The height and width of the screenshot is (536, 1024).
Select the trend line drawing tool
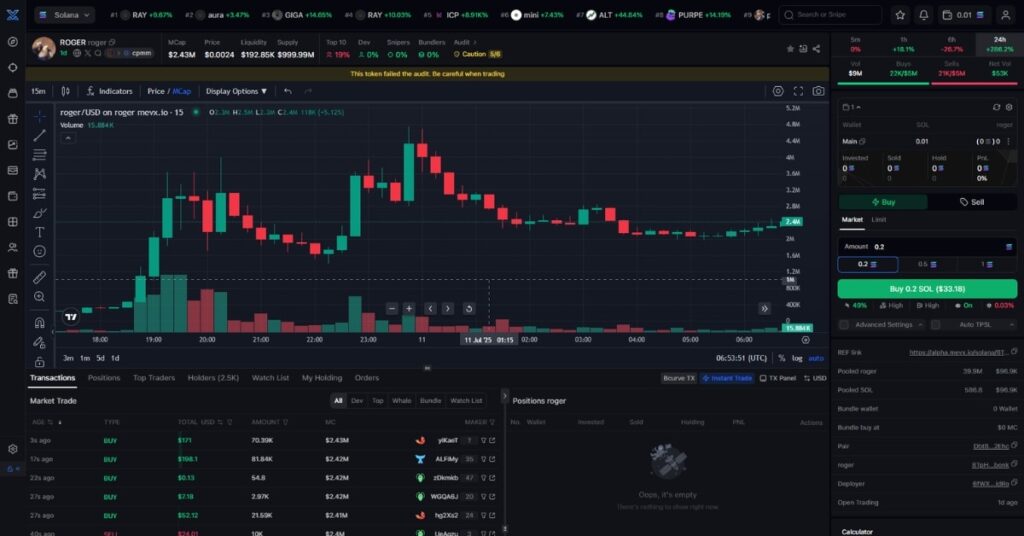(39, 135)
